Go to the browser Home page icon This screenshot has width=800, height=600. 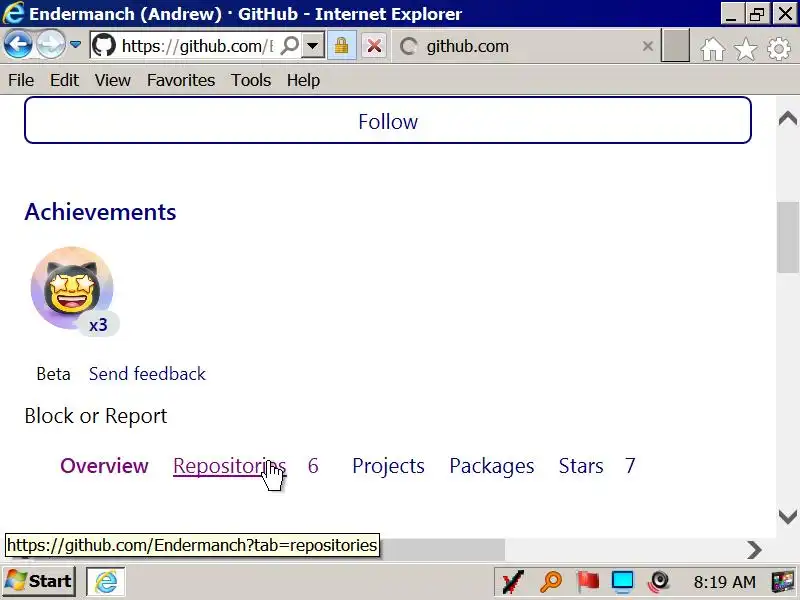pyautogui.click(x=712, y=49)
